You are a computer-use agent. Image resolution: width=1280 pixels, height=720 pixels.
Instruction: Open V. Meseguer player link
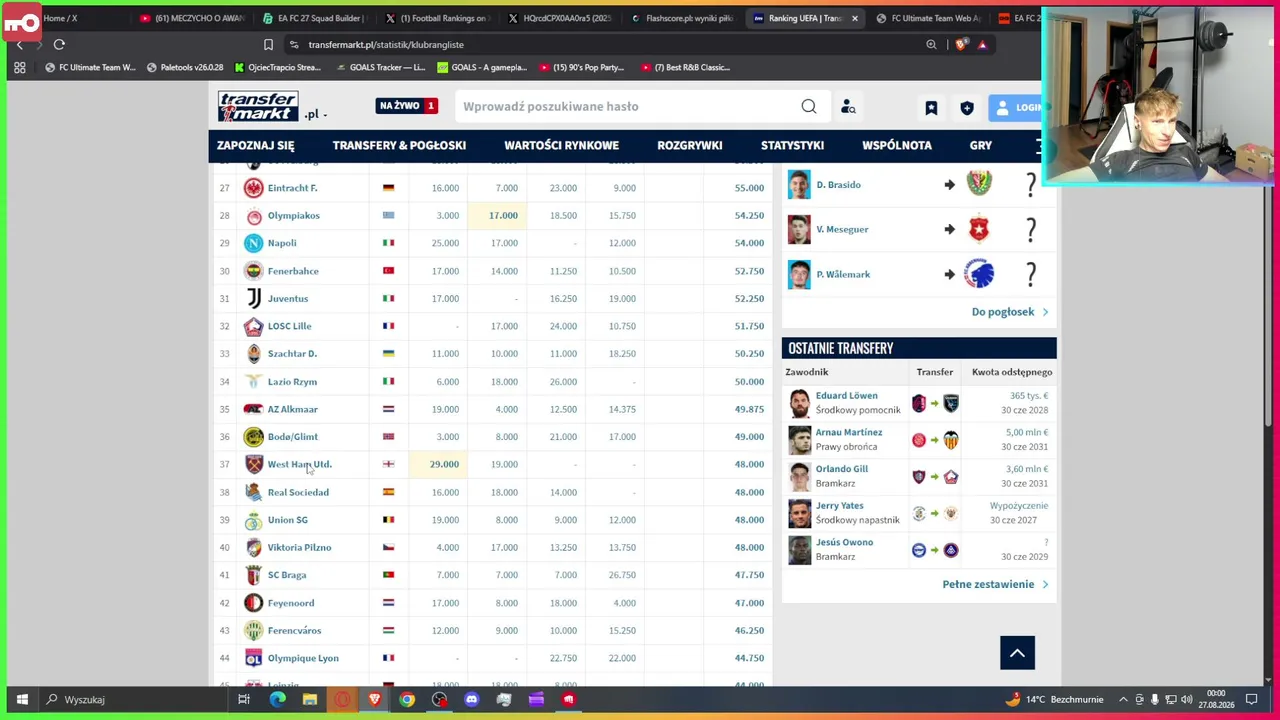coord(842,229)
